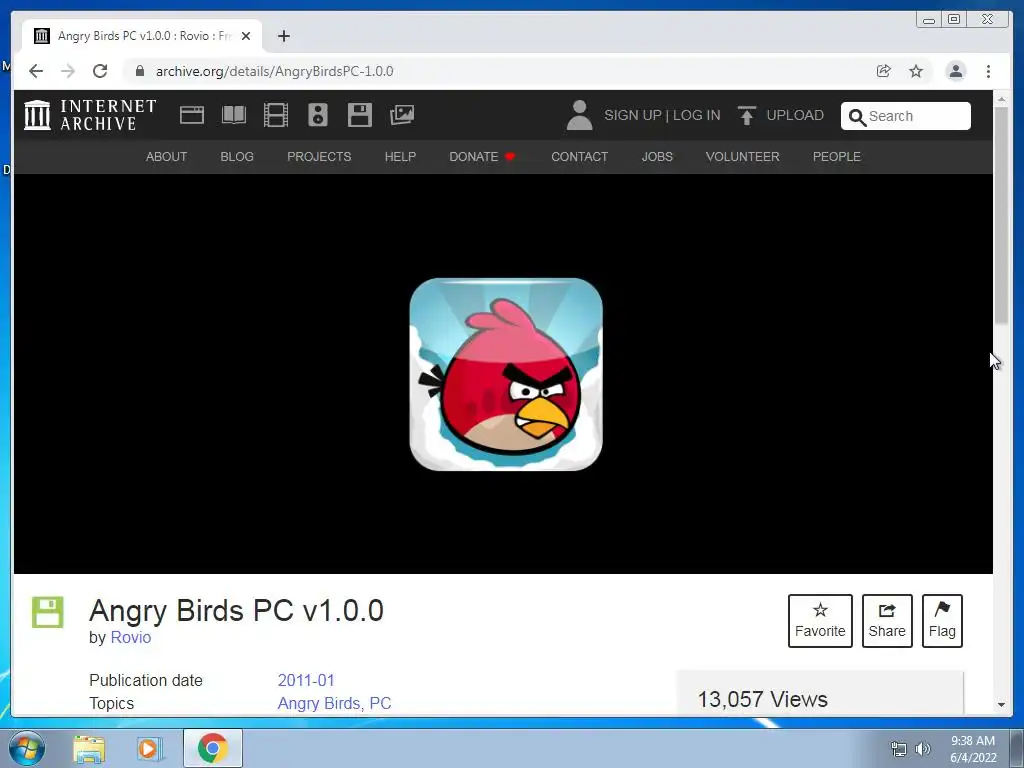Click the UPLOAD link text
The image size is (1024, 768).
pyautogui.click(x=795, y=116)
